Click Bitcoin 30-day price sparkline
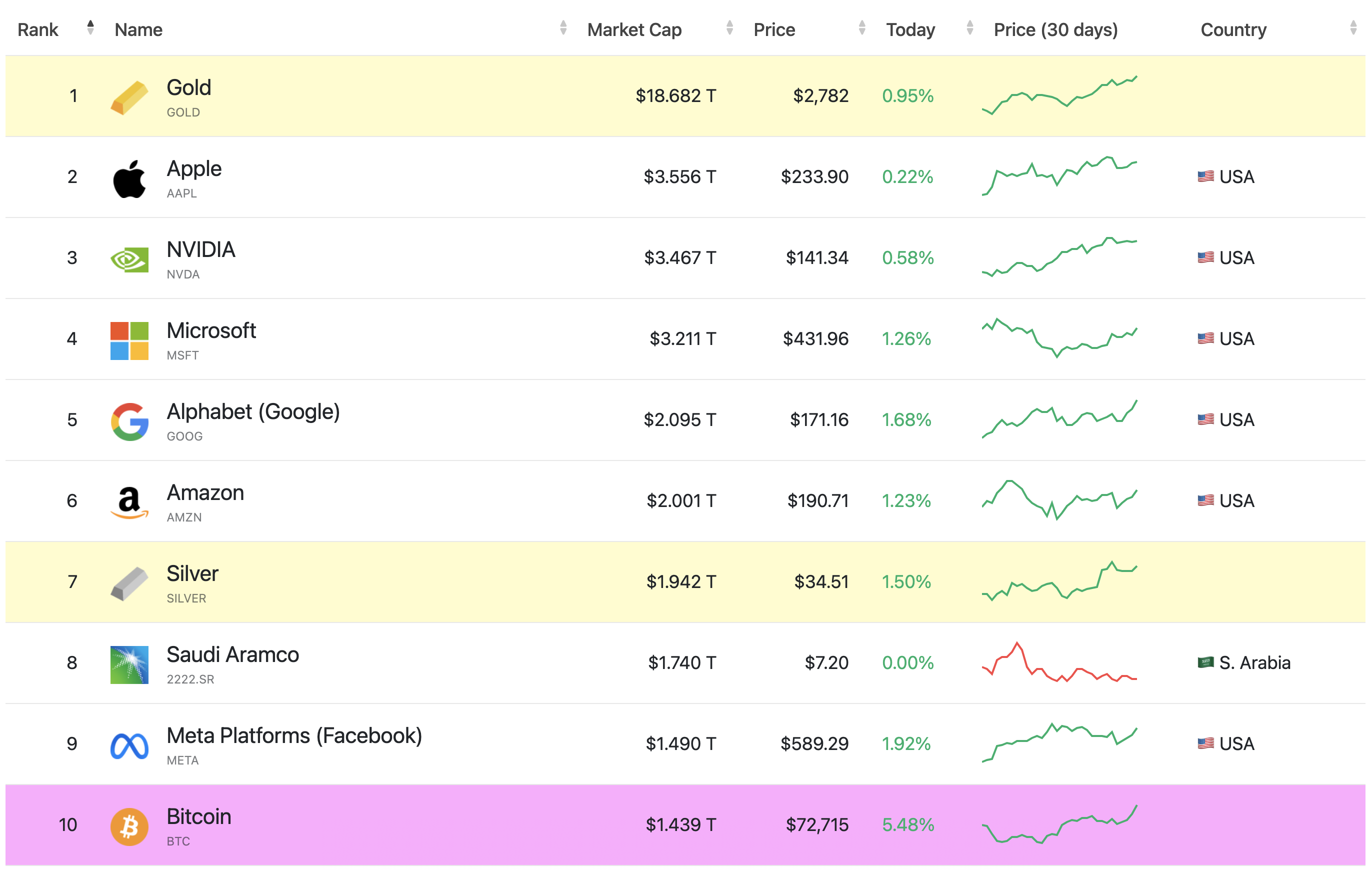This screenshot has height=870, width=1372. coord(1058,824)
